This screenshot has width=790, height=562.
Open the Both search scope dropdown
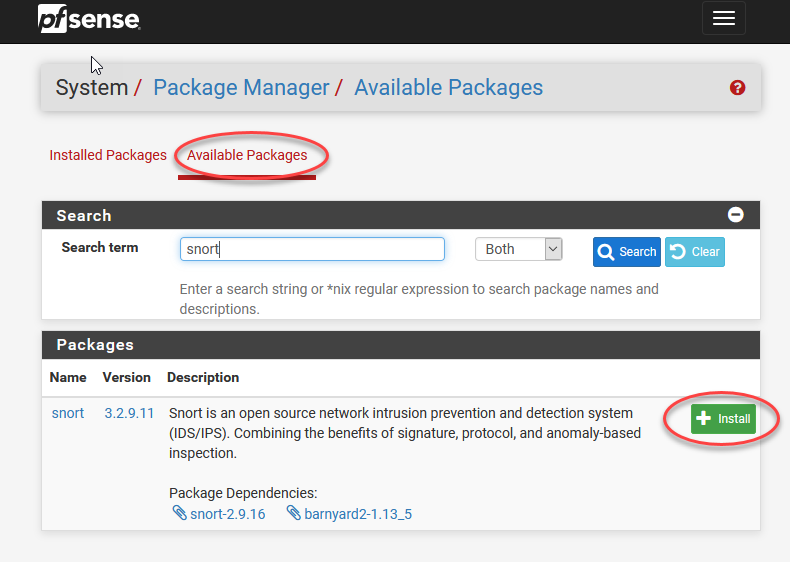[x=518, y=249]
